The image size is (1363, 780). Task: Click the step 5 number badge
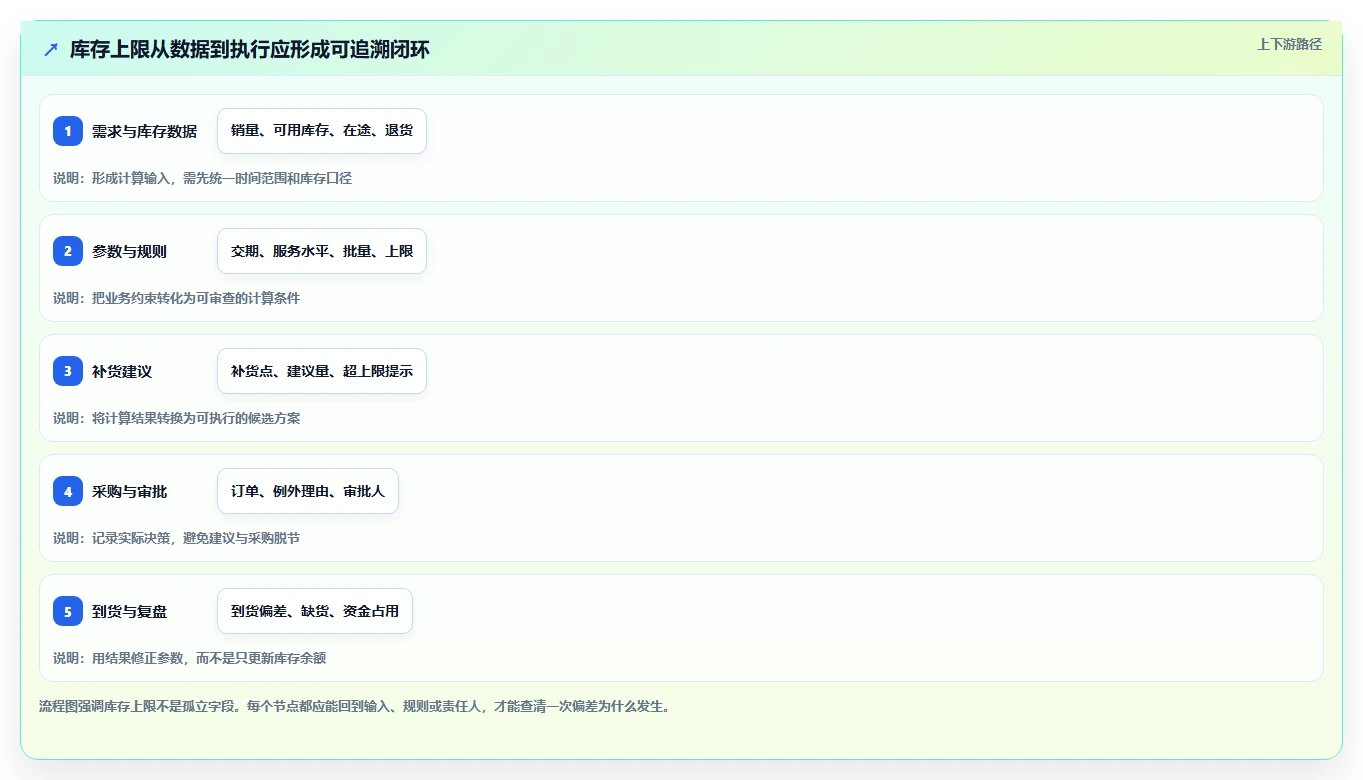click(68, 611)
